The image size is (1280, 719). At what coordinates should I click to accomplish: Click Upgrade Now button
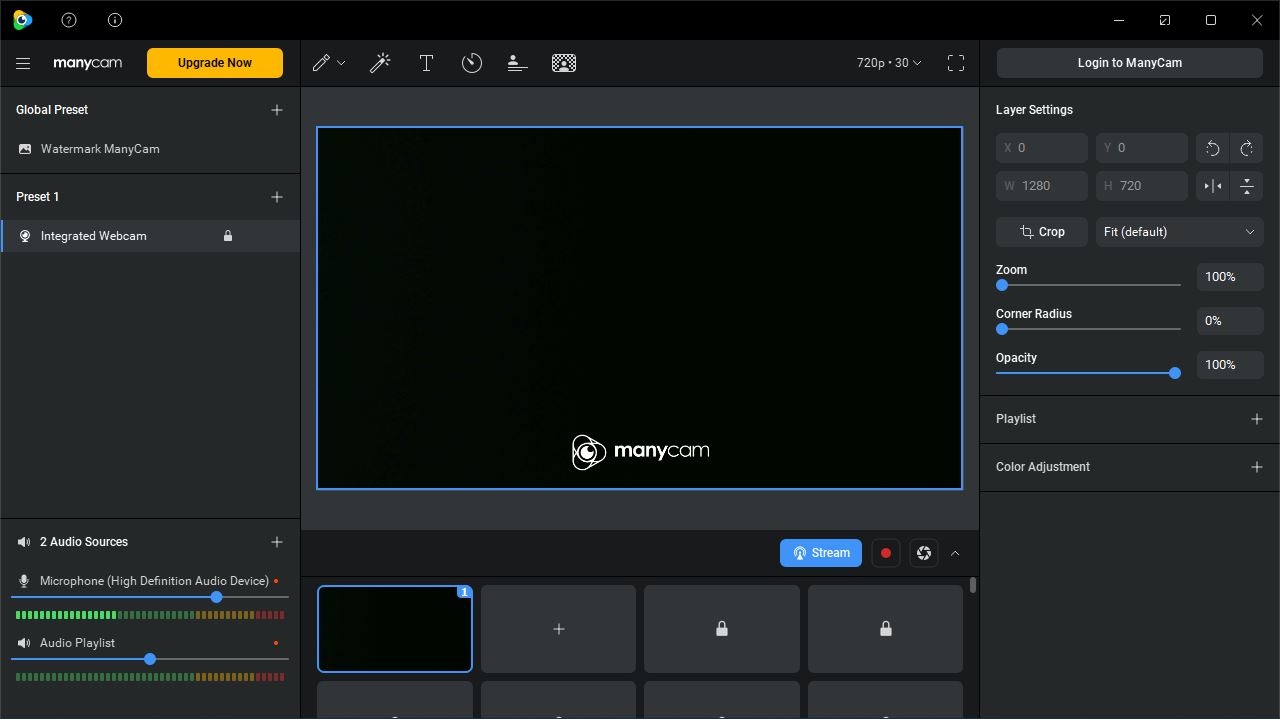(x=215, y=63)
